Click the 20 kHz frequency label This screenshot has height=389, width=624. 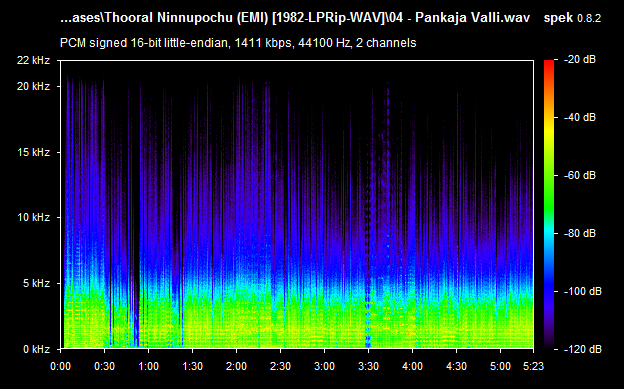coord(33,86)
